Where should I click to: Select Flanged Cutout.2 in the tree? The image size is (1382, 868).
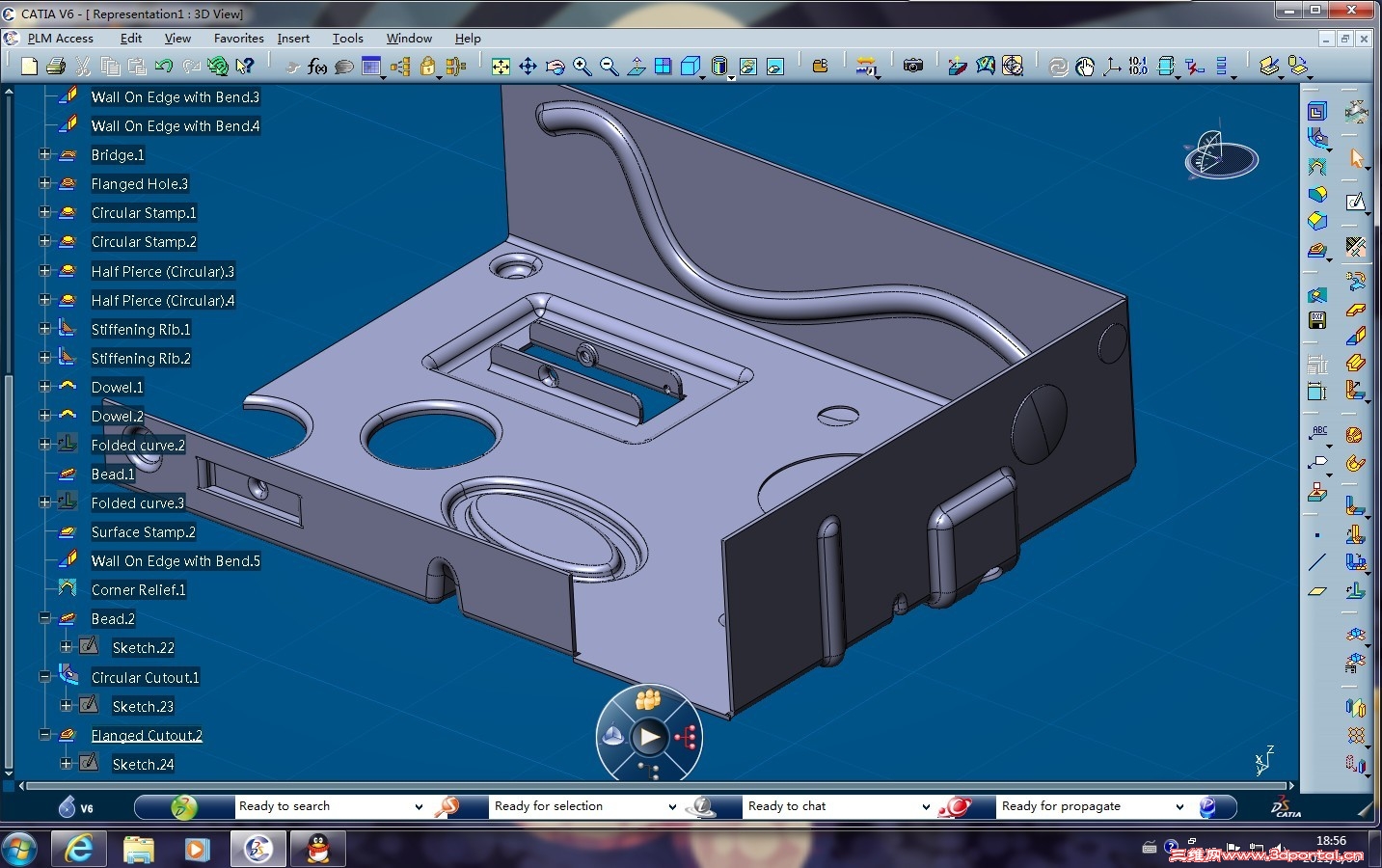[147, 735]
